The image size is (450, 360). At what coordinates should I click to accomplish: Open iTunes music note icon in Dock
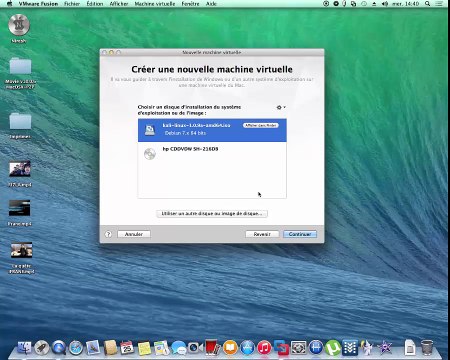(x=264, y=348)
